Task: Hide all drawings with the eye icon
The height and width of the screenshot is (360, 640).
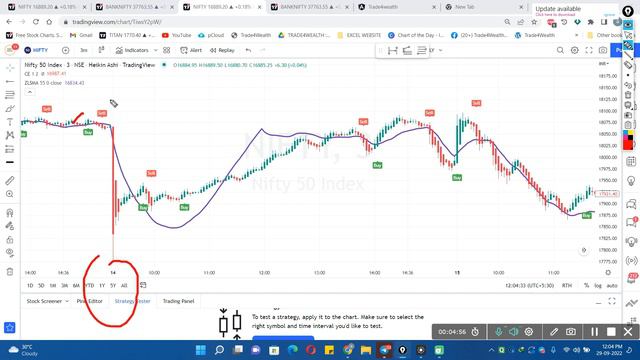Action: point(10,253)
